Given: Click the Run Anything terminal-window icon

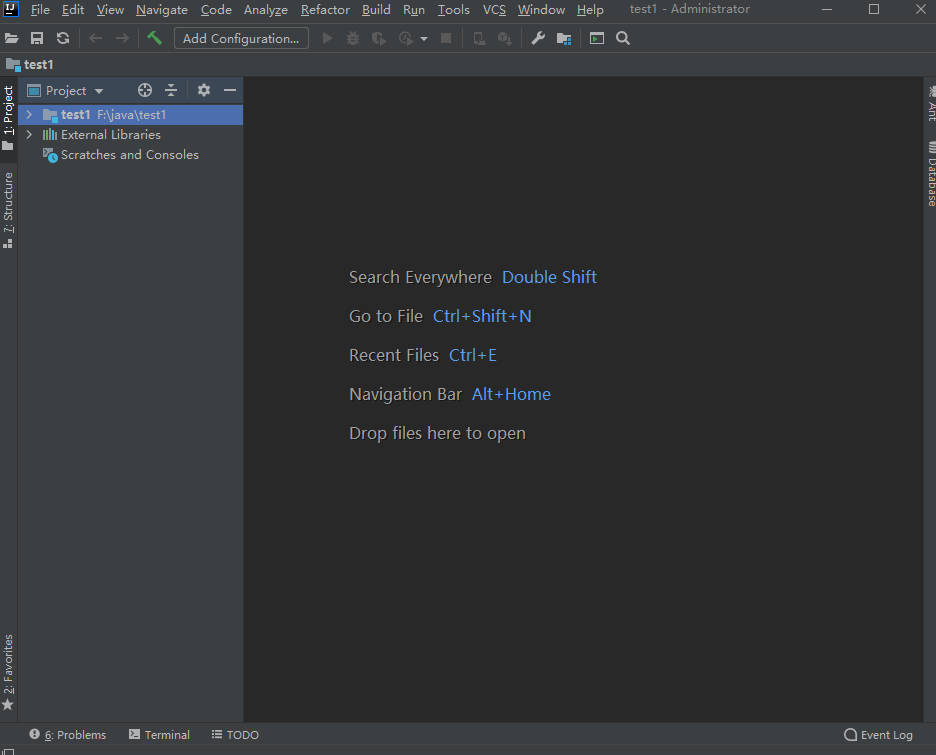Looking at the screenshot, I should (597, 39).
